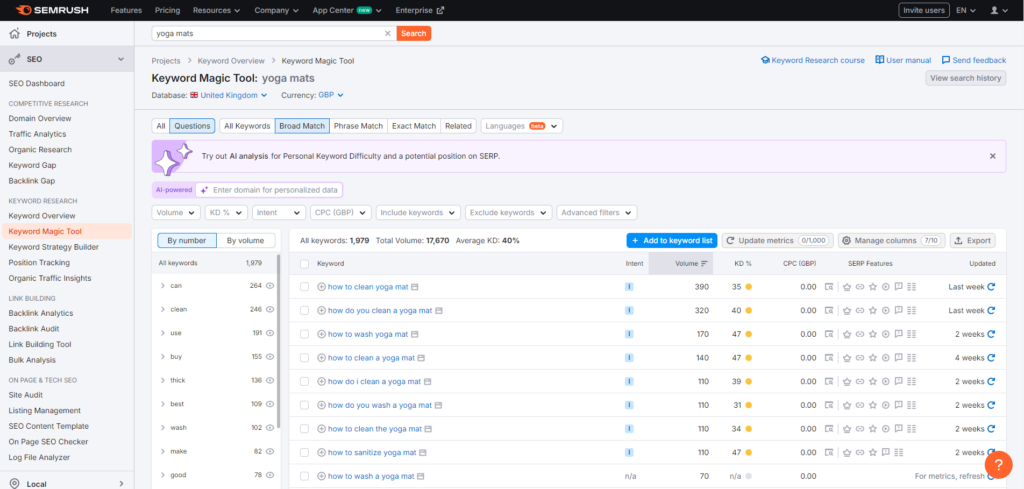This screenshot has width=1024, height=489.
Task: Open the KD % filter dropdown
Action: 226,213
